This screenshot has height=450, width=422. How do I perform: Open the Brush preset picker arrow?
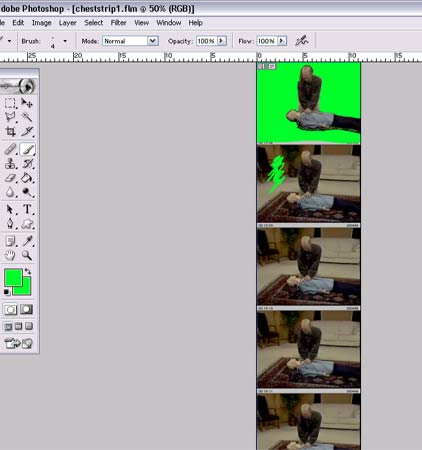point(65,41)
